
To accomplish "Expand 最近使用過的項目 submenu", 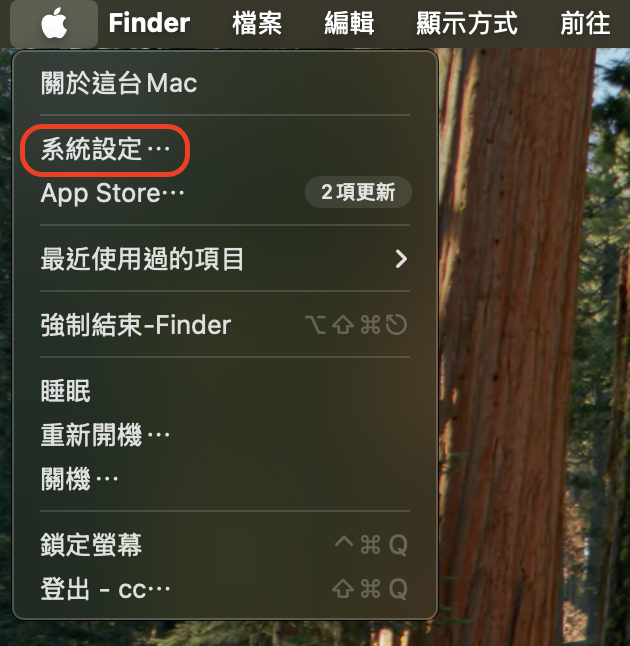I will 225,259.
